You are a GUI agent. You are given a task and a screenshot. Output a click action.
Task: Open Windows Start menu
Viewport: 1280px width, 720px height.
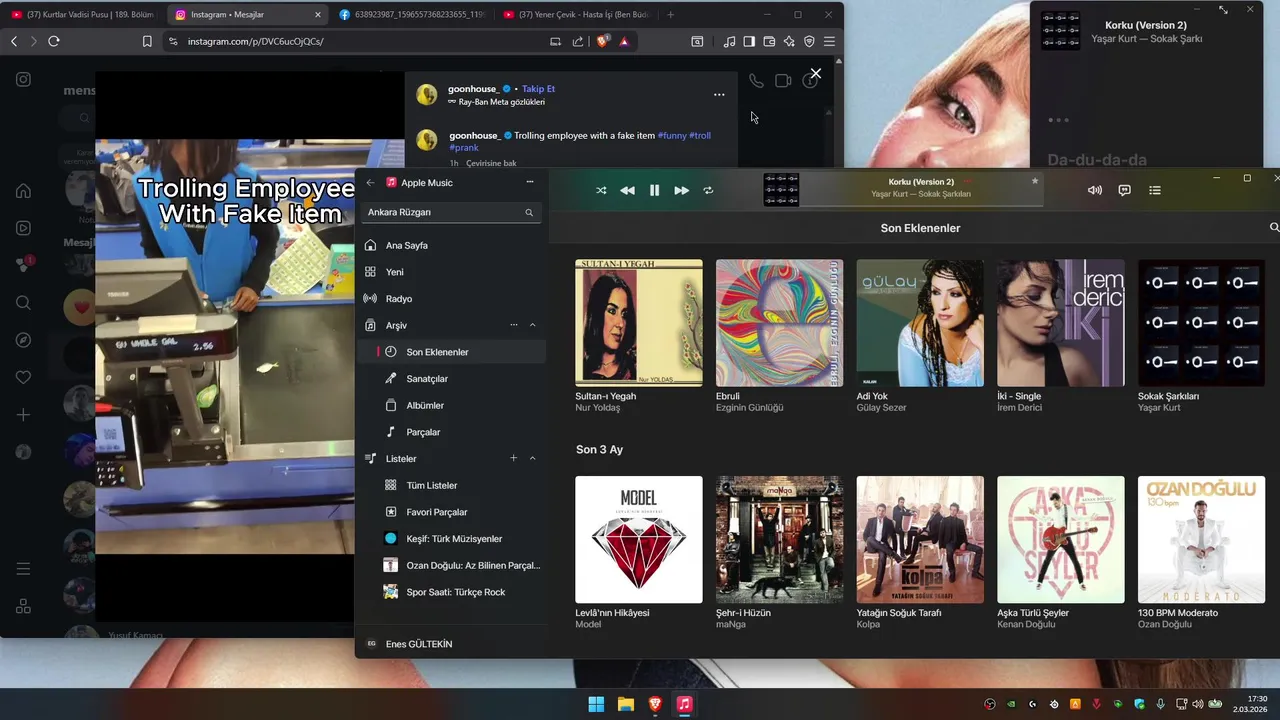point(596,704)
